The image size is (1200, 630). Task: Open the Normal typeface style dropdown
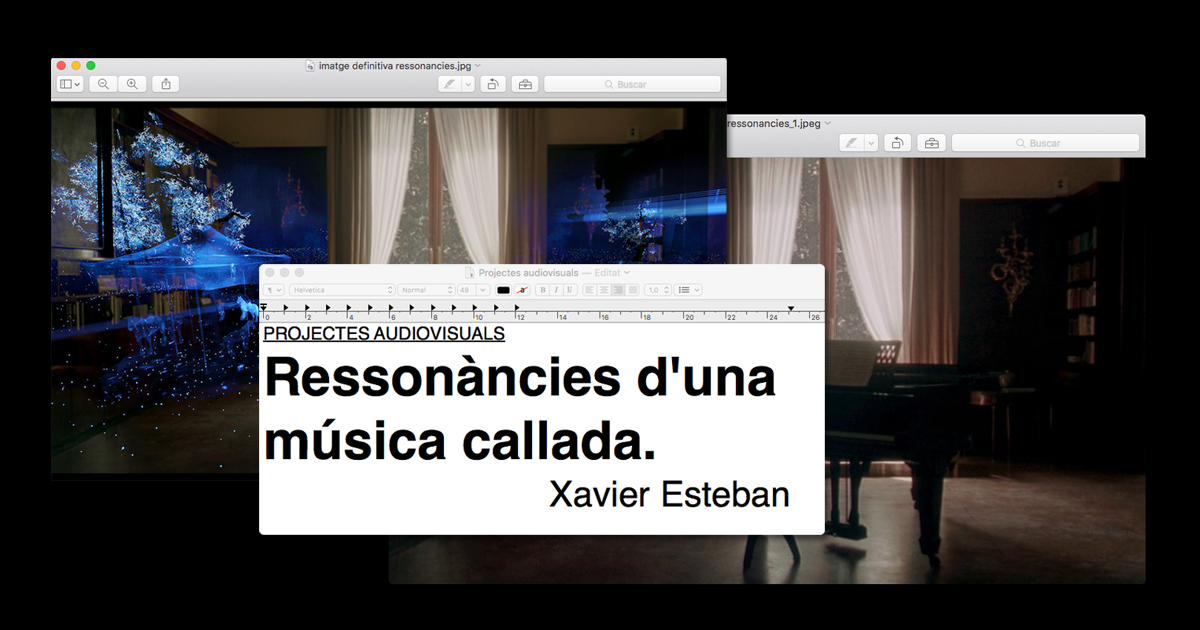[x=425, y=290]
